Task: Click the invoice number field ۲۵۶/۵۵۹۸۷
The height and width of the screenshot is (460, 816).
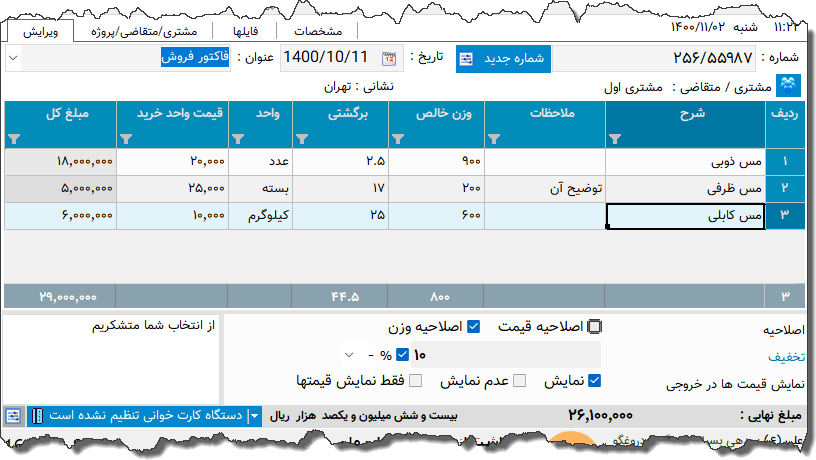Action: click(654, 58)
